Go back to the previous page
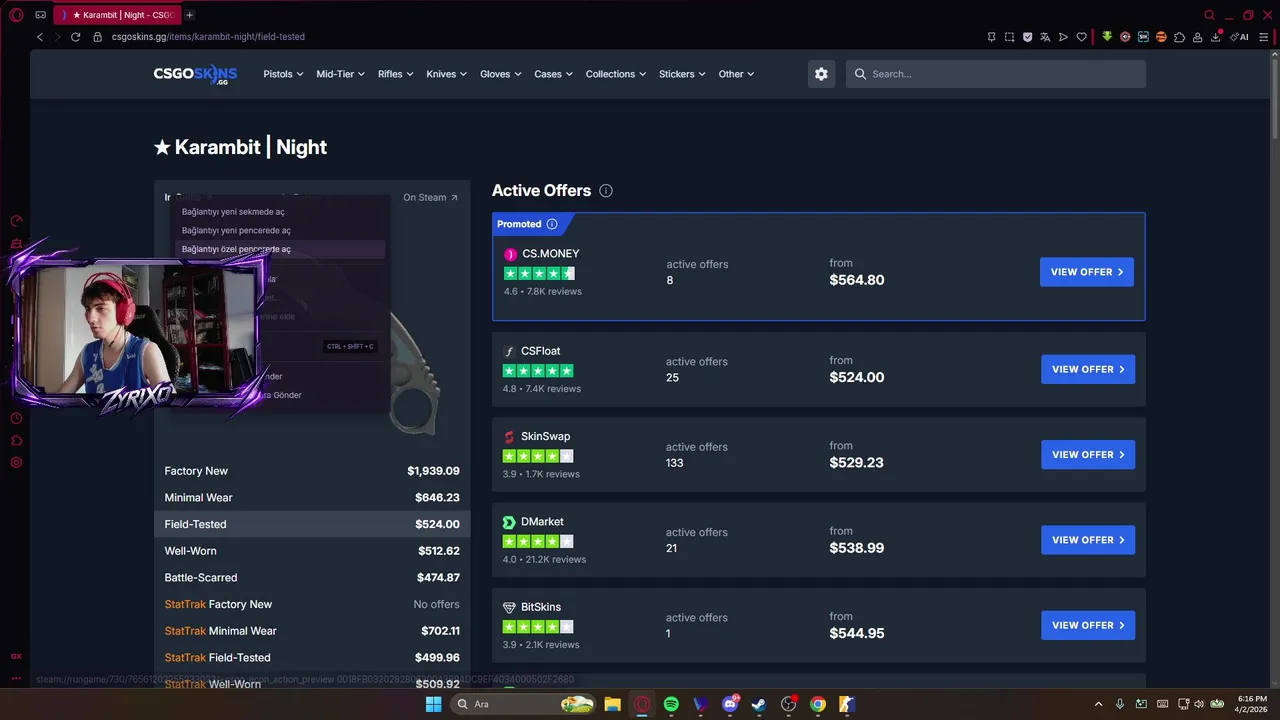This screenshot has height=720, width=1280. click(40, 37)
